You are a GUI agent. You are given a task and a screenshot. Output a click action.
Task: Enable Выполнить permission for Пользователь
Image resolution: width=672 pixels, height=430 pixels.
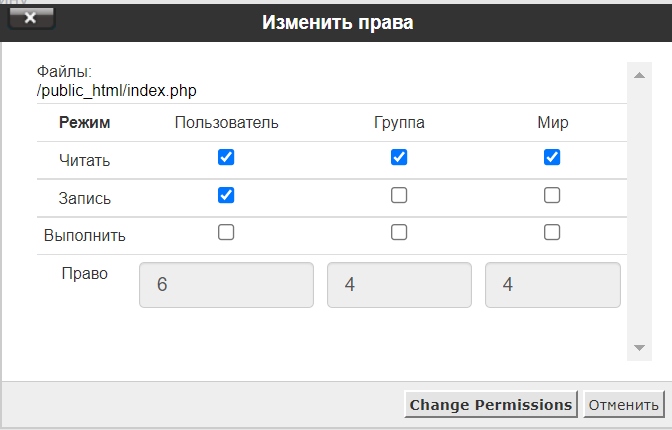coord(226,232)
